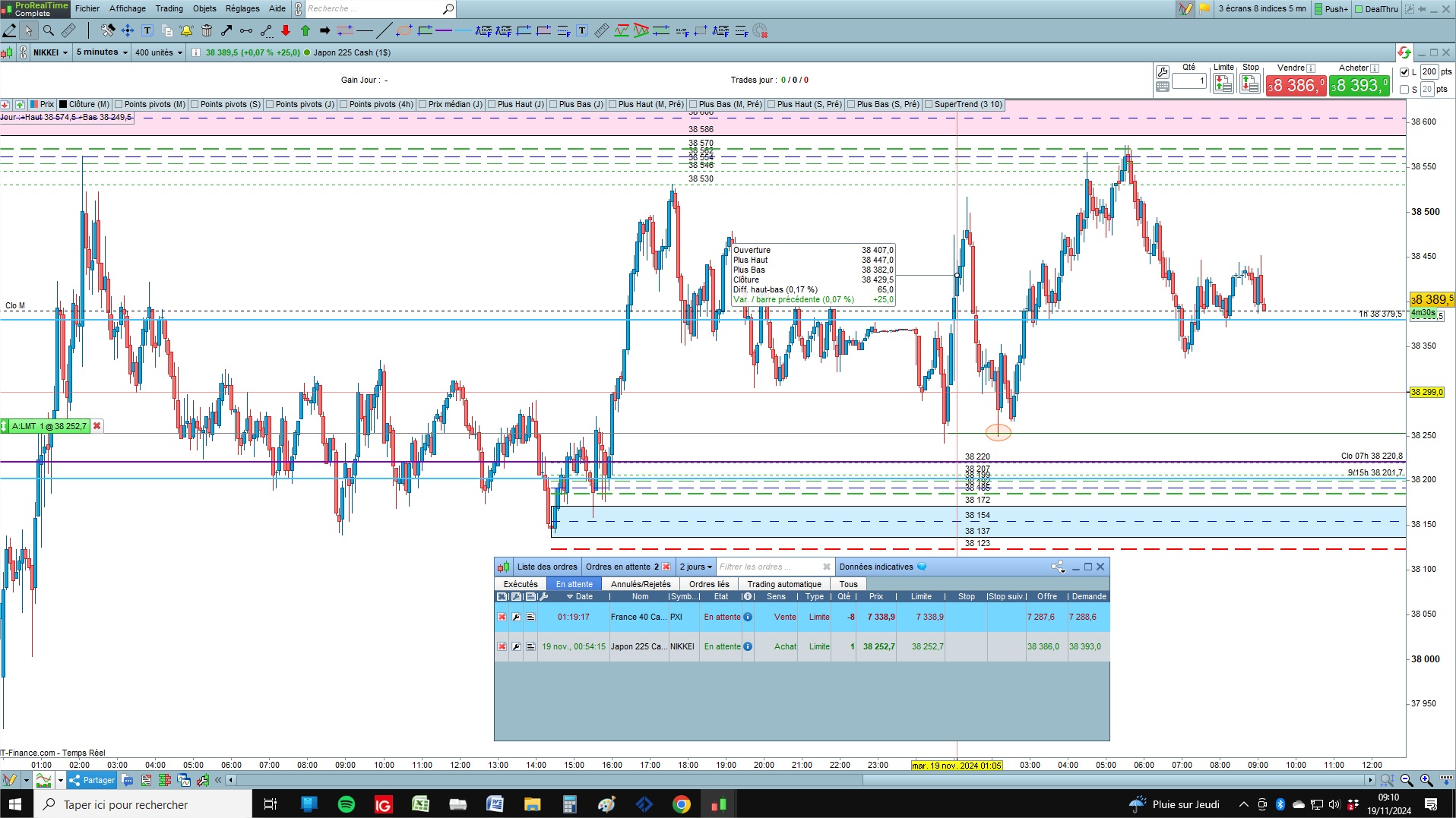Toggle SuperTrend (3 10) checkbox
Screen dimensions: 1456x818
pyautogui.click(x=929, y=105)
